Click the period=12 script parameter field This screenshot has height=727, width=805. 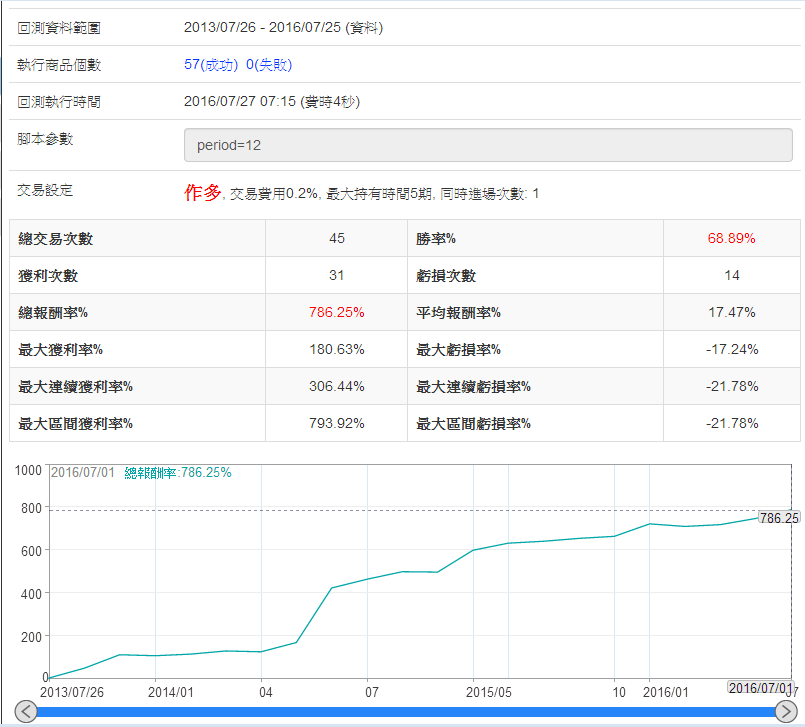(x=488, y=145)
